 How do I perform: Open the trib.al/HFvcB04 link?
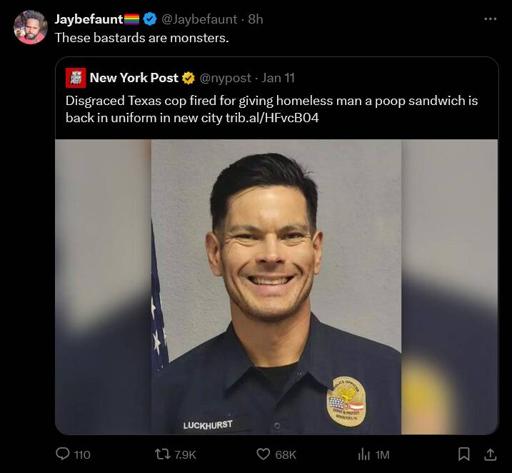[272, 118]
